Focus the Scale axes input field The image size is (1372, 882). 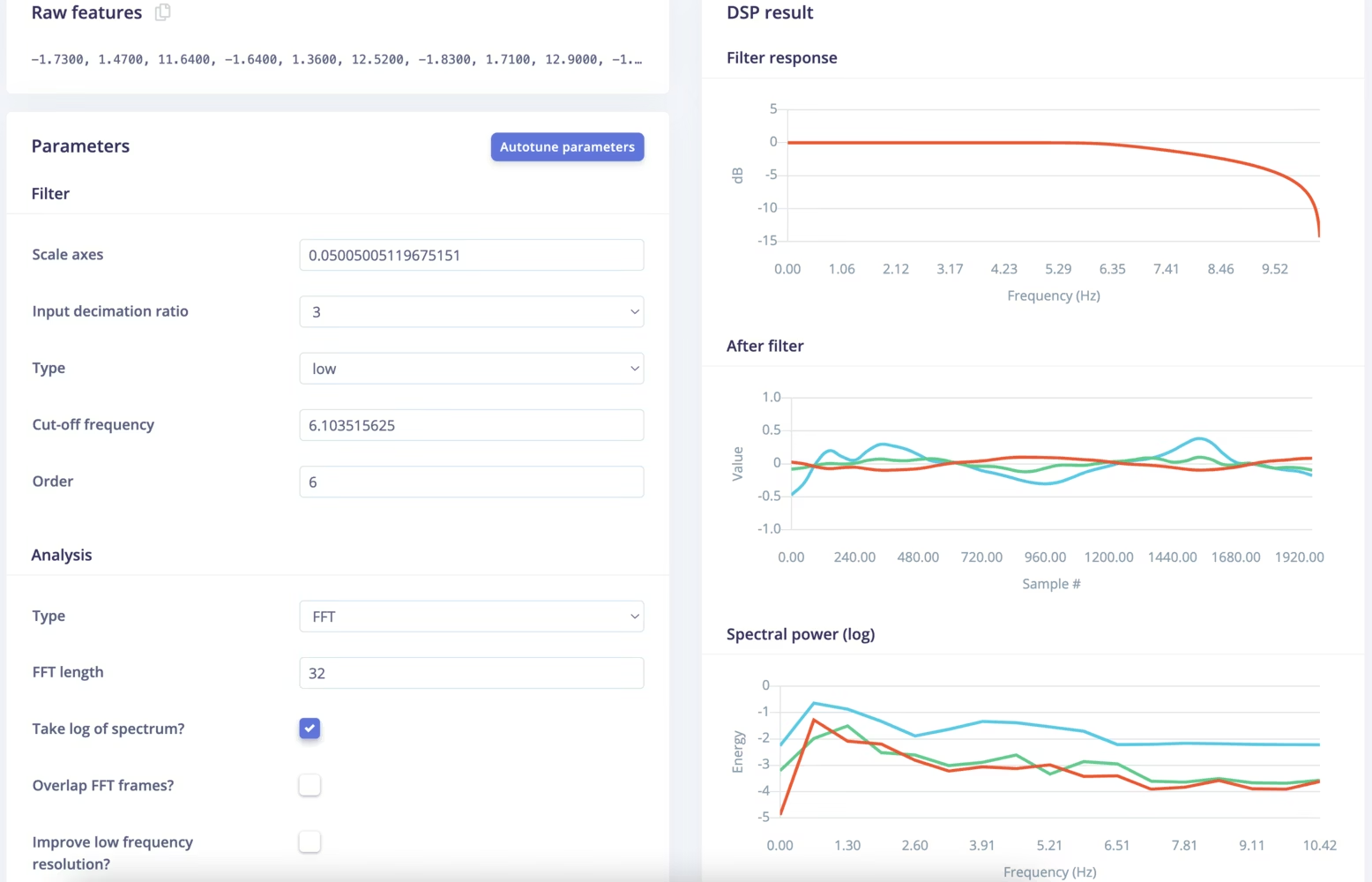click(471, 255)
